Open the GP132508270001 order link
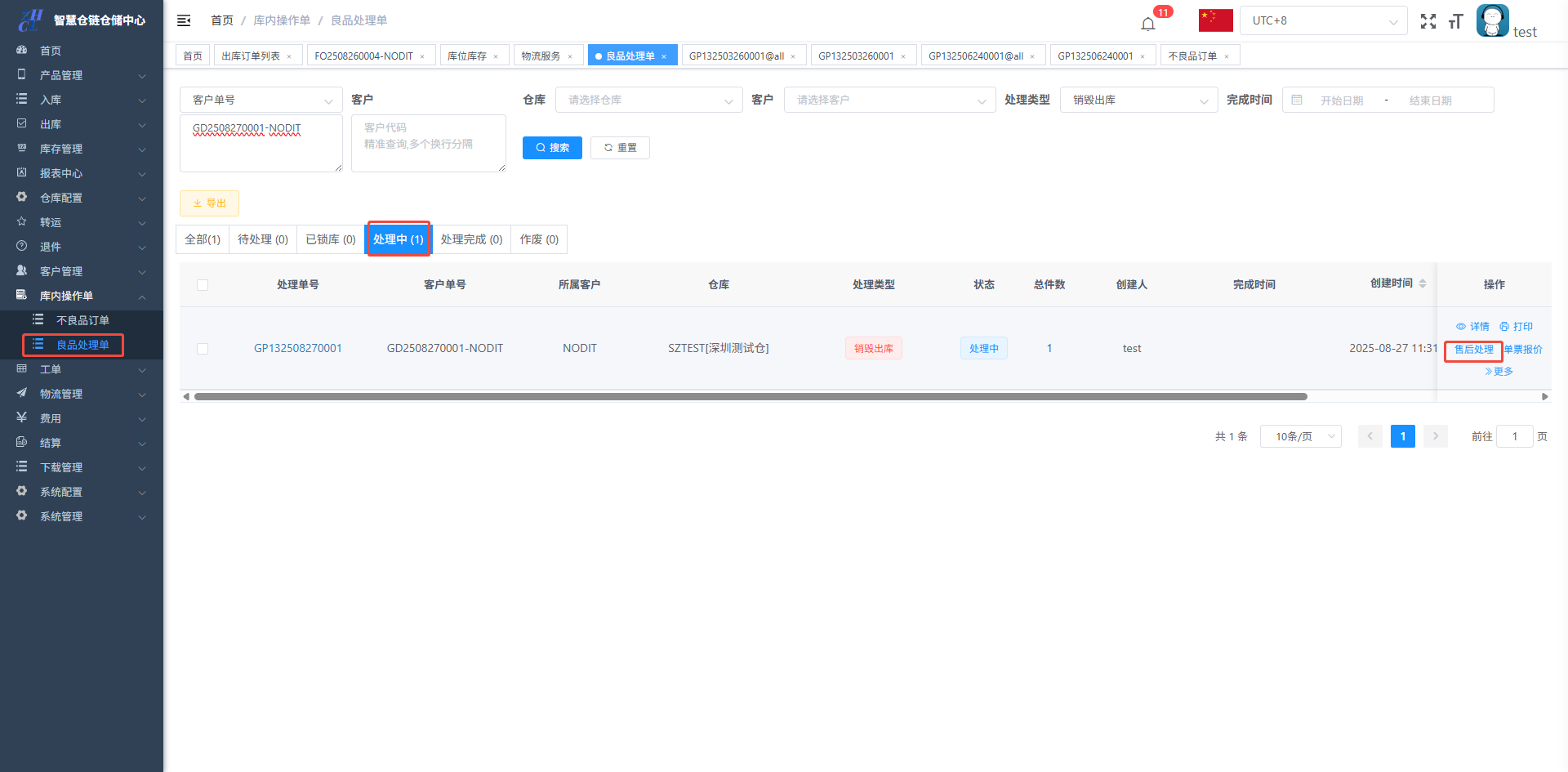This screenshot has height=772, width=1568. click(297, 349)
